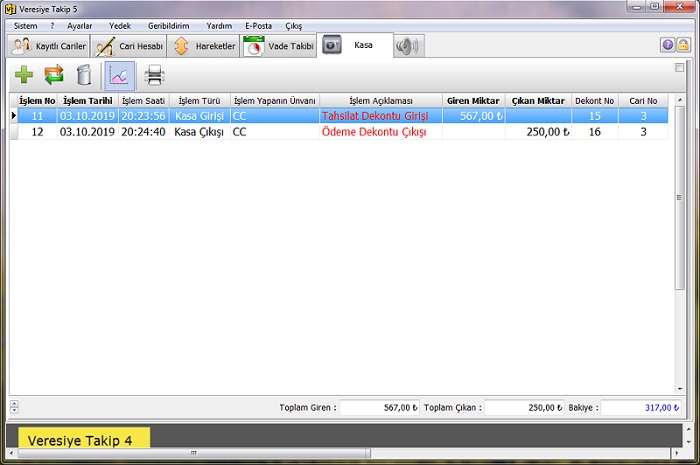Open Kayıtlı Cariler tab
Image resolution: width=700 pixels, height=465 pixels.
48,46
